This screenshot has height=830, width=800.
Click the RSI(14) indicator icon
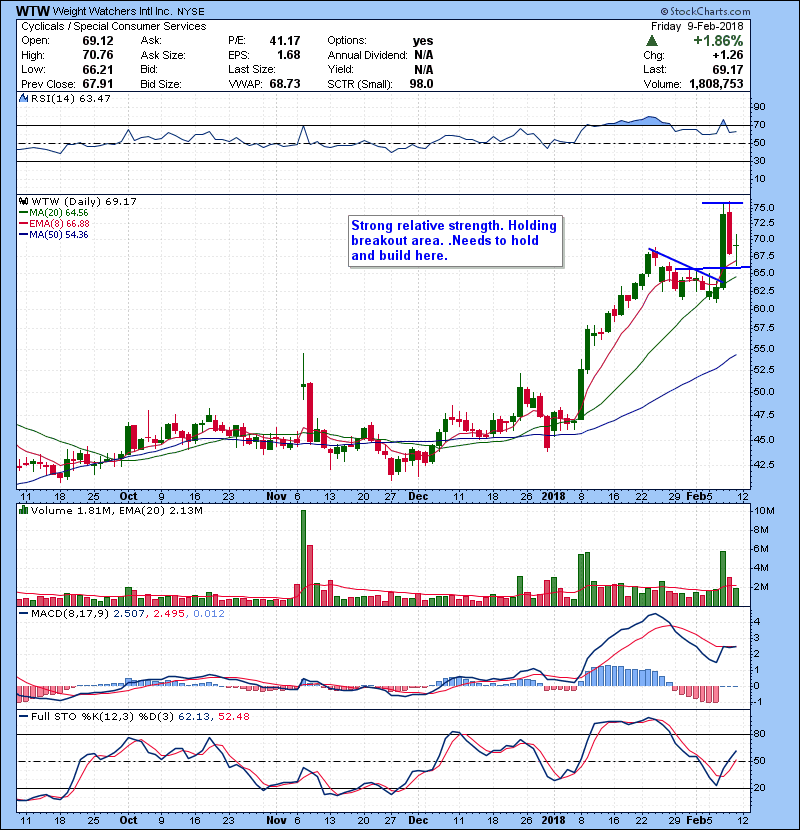pyautogui.click(x=23, y=98)
